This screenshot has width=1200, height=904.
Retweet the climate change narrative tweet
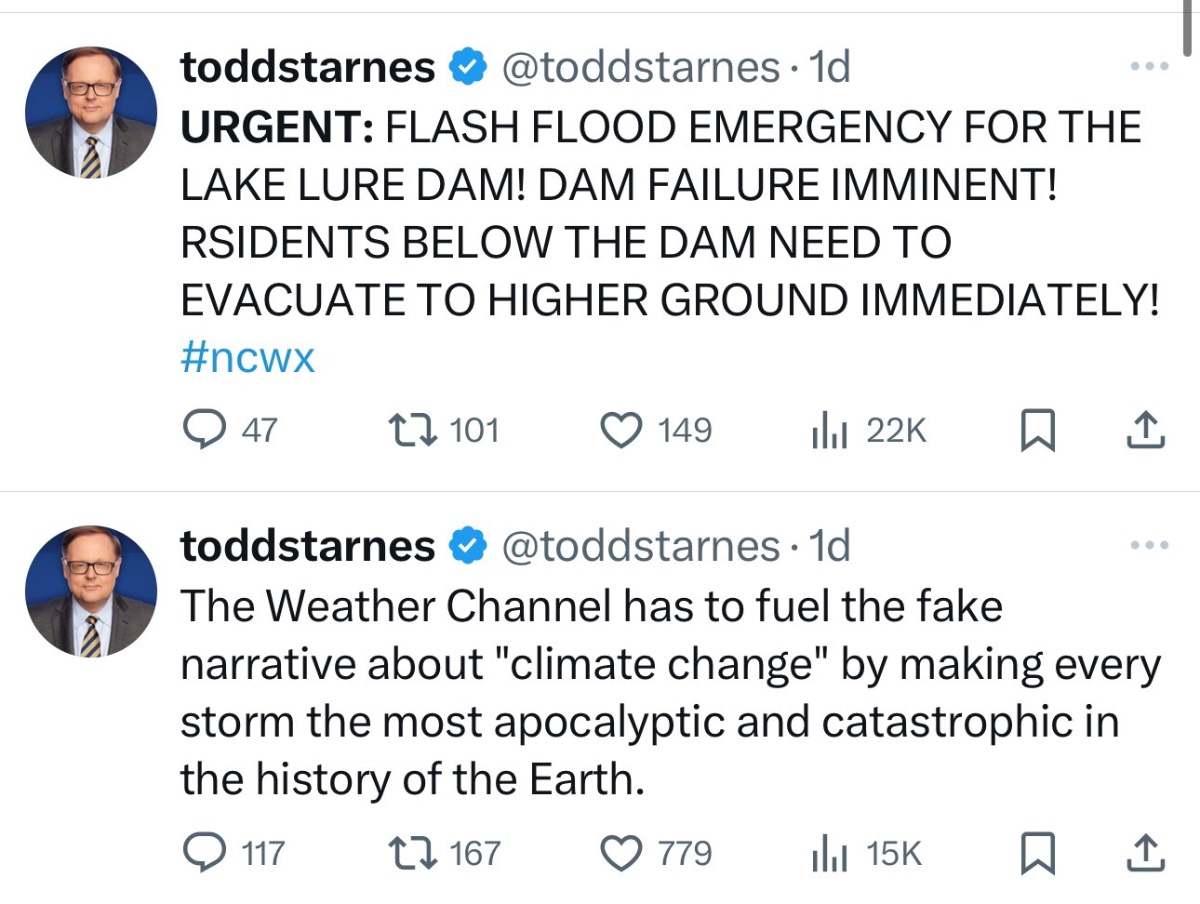click(x=409, y=853)
